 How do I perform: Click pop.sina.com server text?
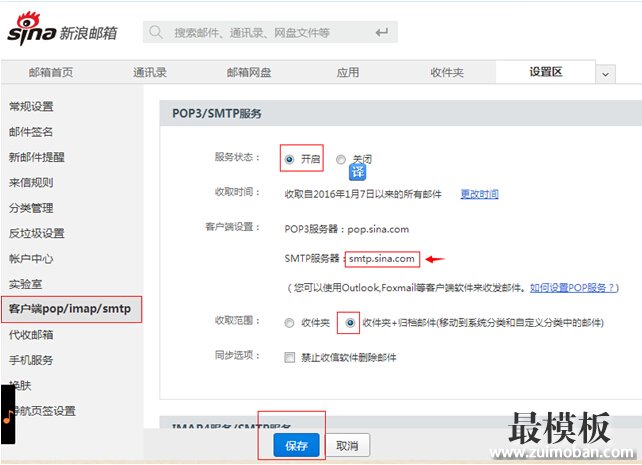pyautogui.click(x=378, y=229)
